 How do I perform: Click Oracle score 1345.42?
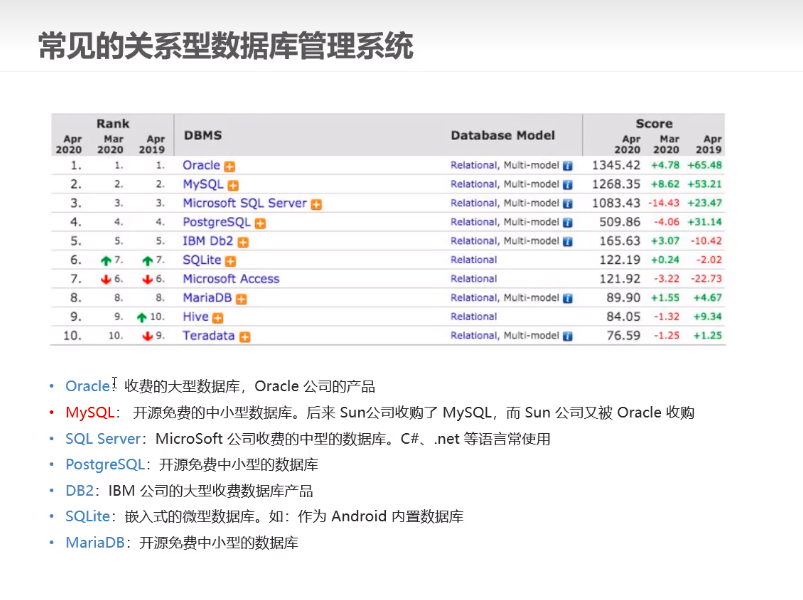pos(616,165)
